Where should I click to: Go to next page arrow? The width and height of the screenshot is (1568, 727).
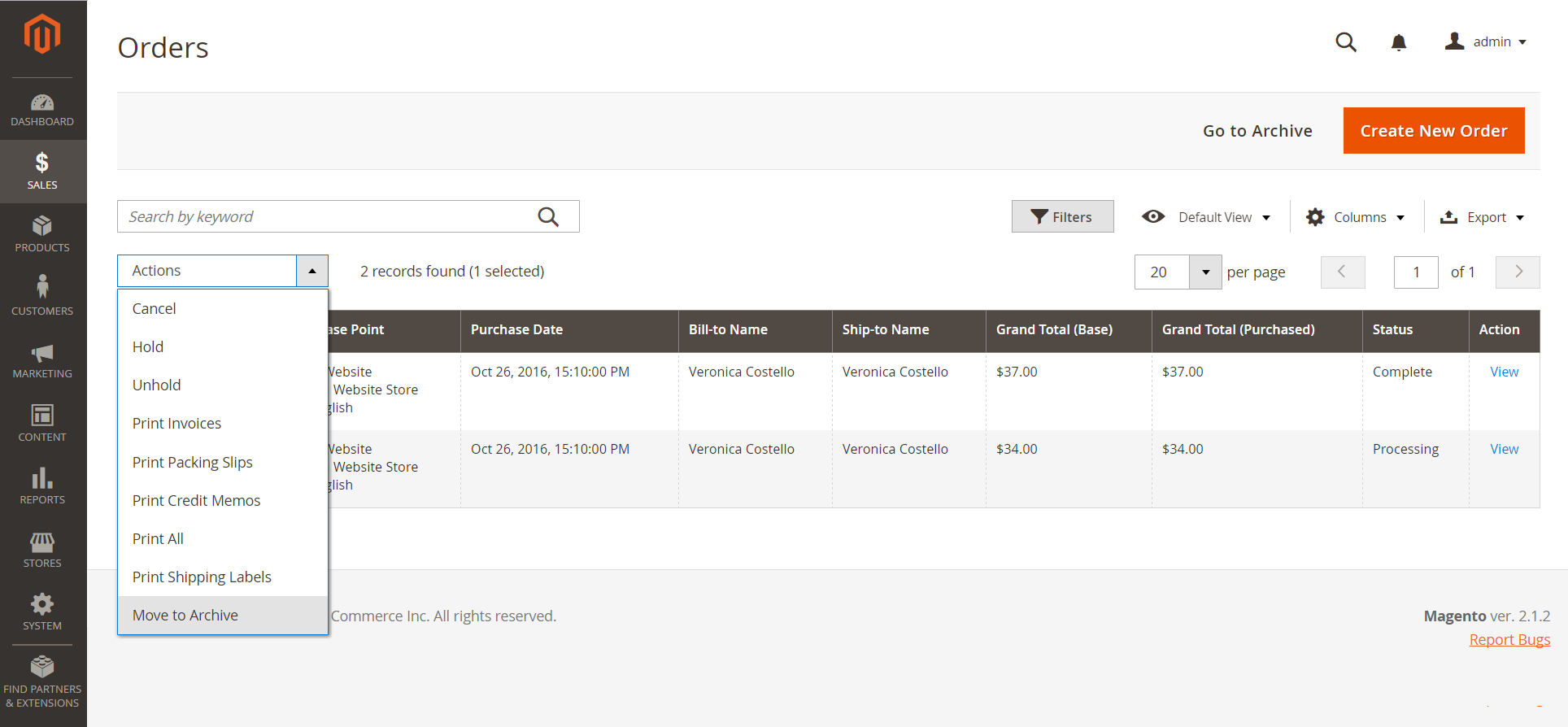pos(1518,272)
